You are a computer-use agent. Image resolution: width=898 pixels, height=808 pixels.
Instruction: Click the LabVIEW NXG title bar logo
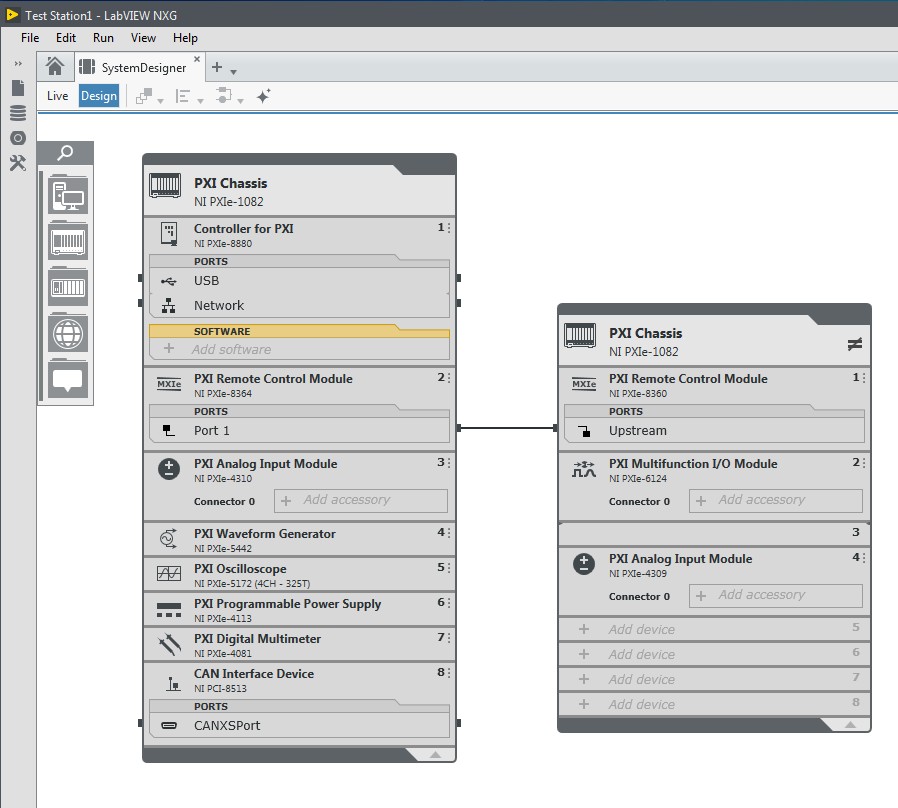click(12, 15)
